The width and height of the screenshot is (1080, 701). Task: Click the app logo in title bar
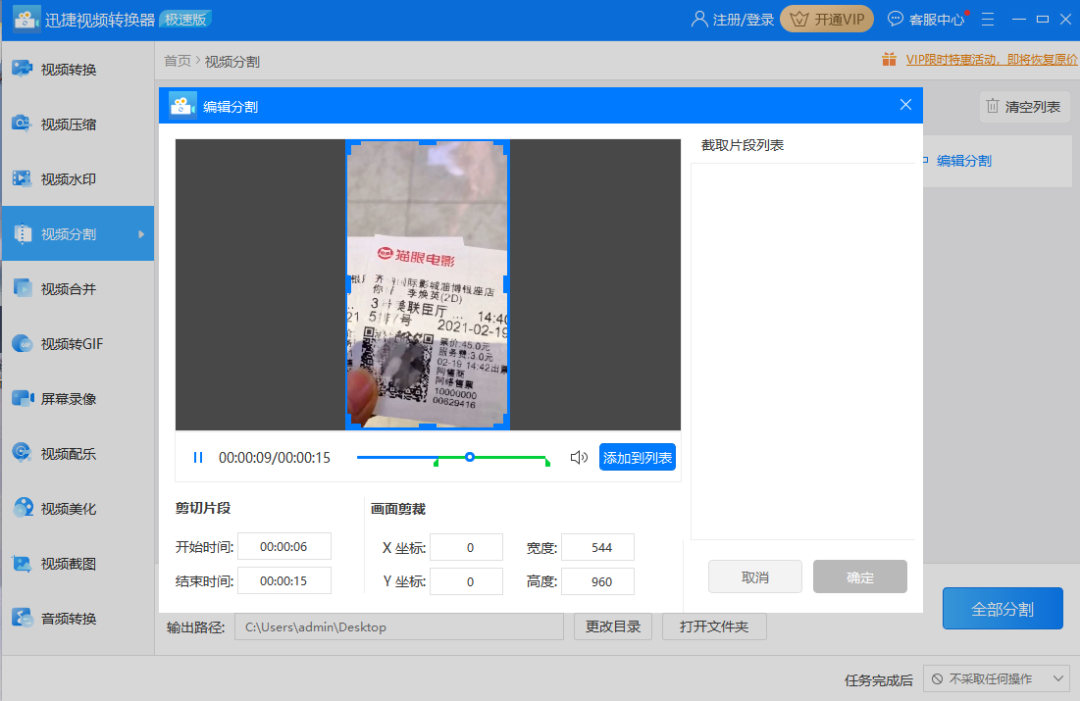(x=27, y=19)
